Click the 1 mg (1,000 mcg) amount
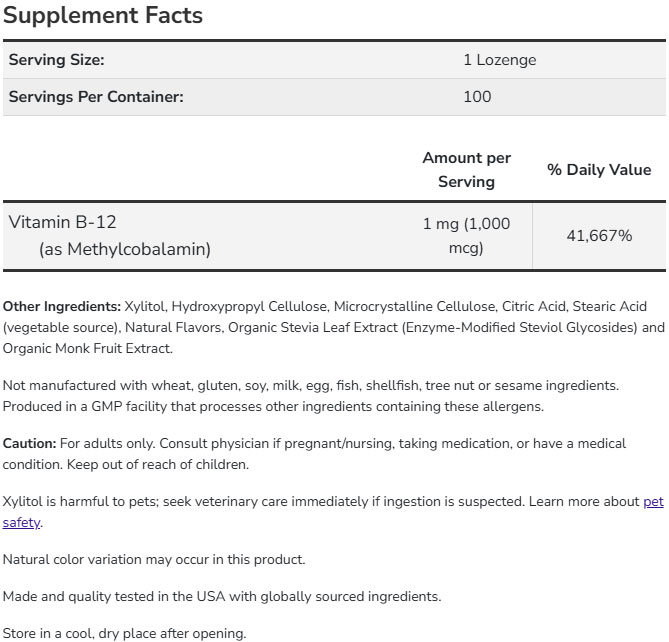 click(466, 235)
